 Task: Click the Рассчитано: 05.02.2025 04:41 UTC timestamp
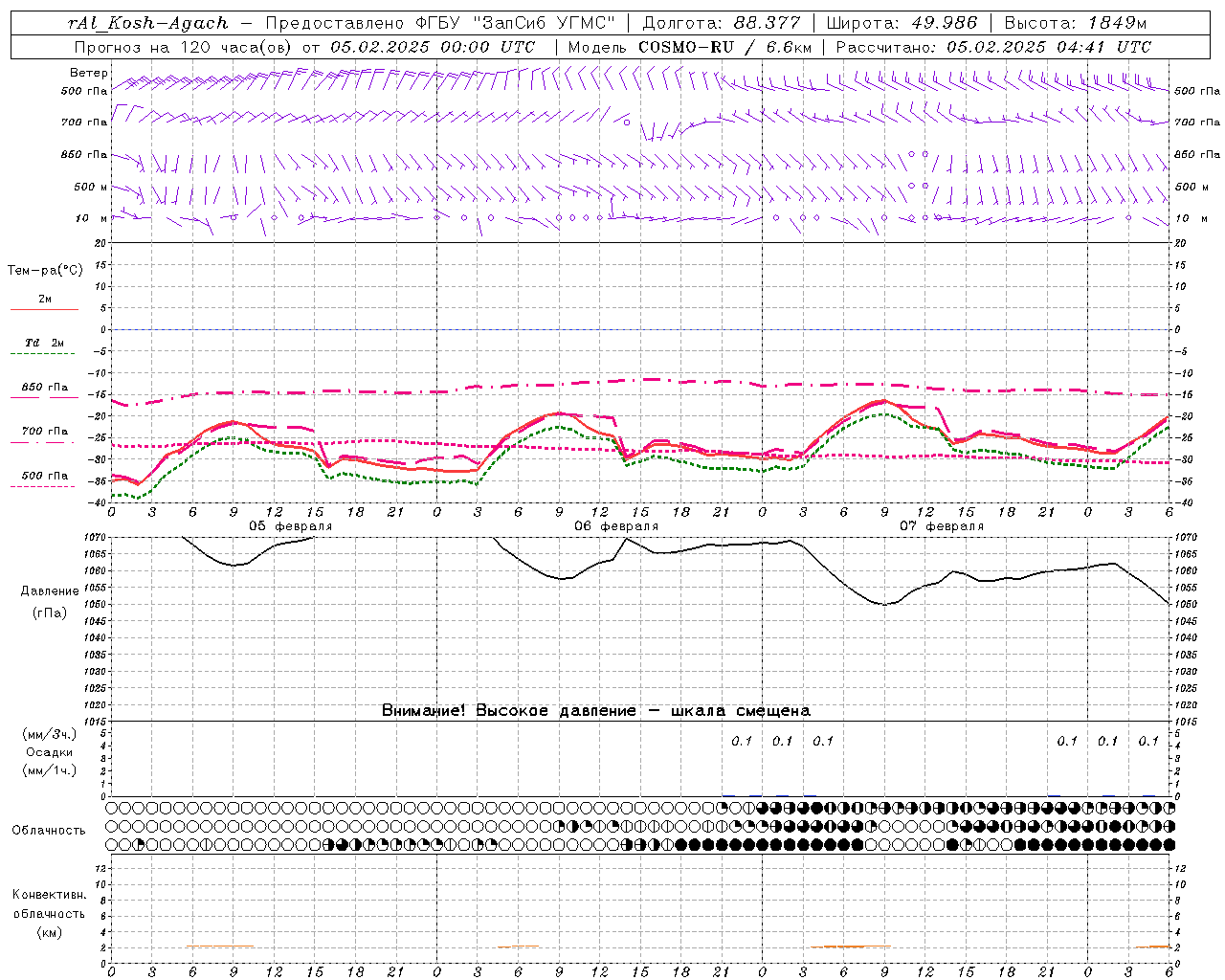pyautogui.click(x=993, y=47)
